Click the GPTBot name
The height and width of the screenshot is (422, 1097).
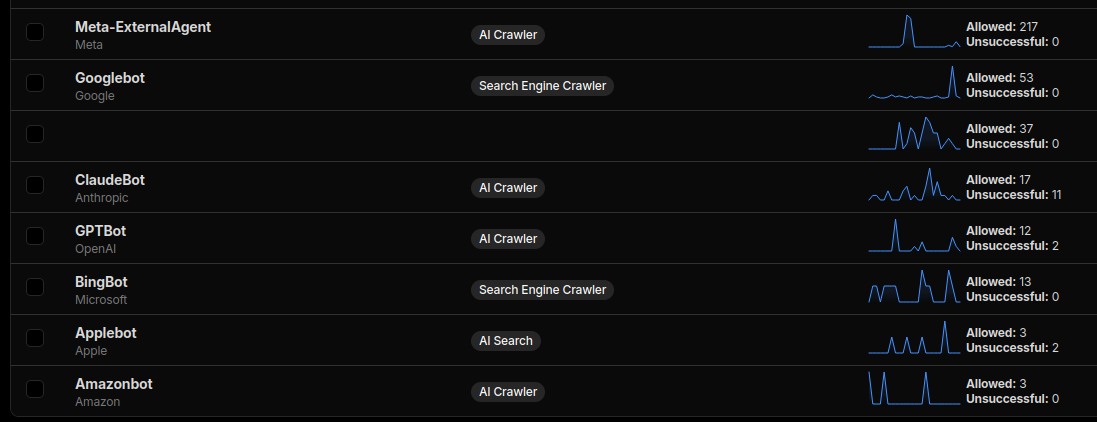tap(100, 231)
